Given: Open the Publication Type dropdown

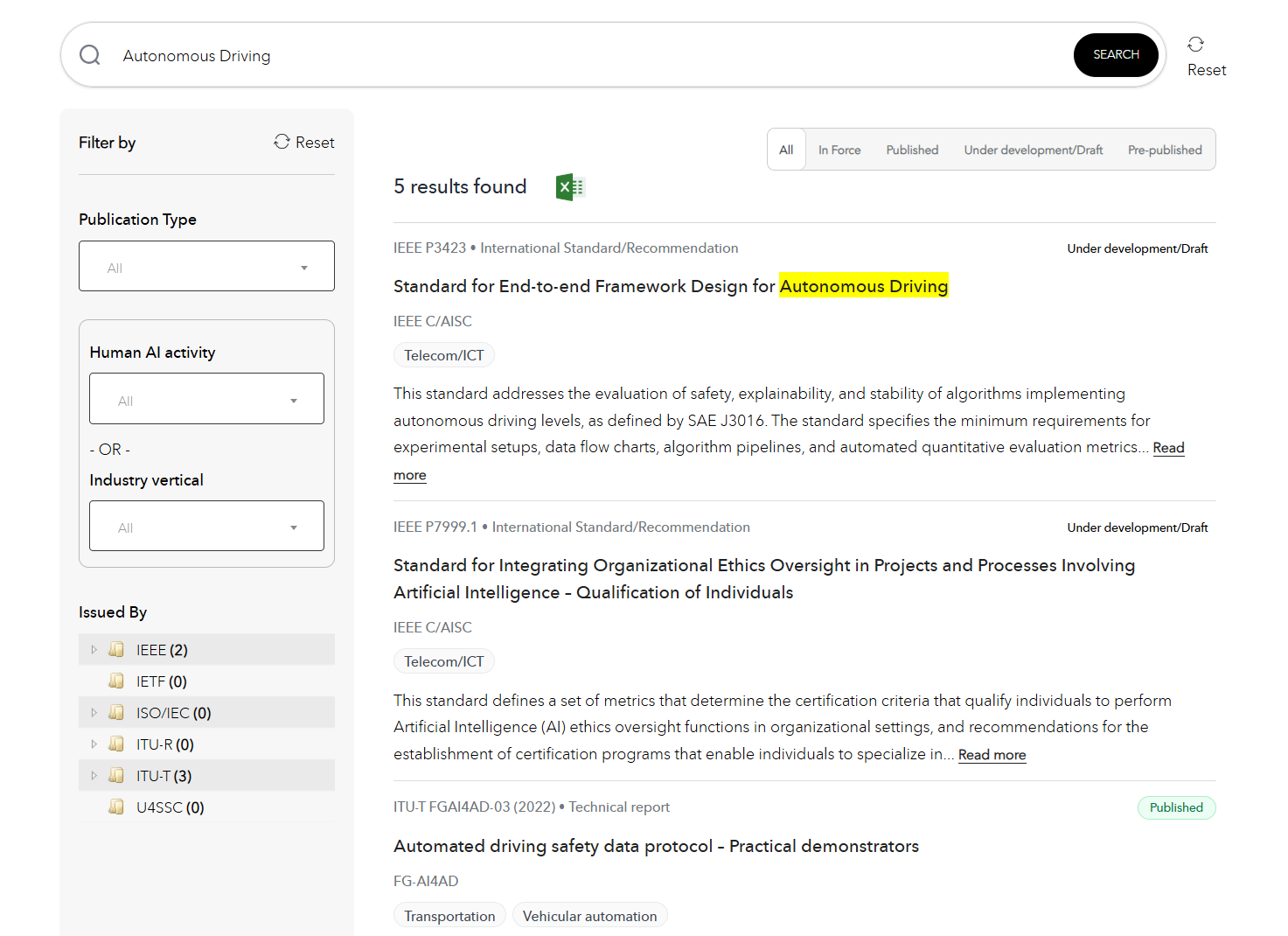Looking at the screenshot, I should [206, 266].
